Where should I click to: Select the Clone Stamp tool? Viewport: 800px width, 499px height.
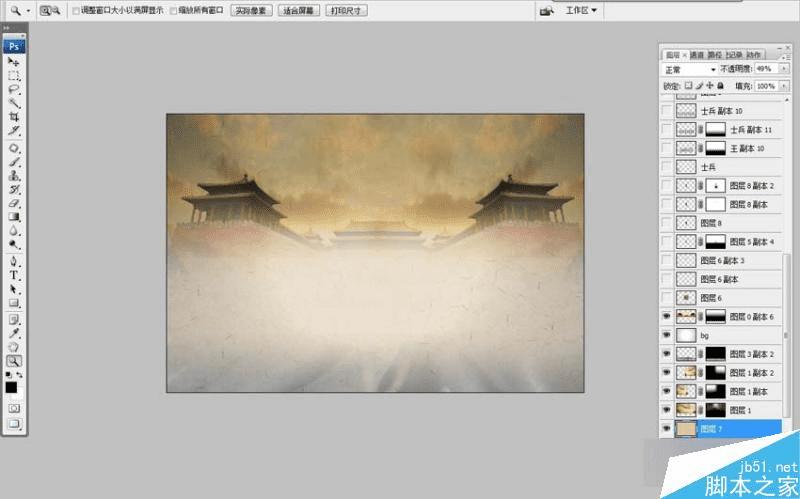tap(14, 176)
